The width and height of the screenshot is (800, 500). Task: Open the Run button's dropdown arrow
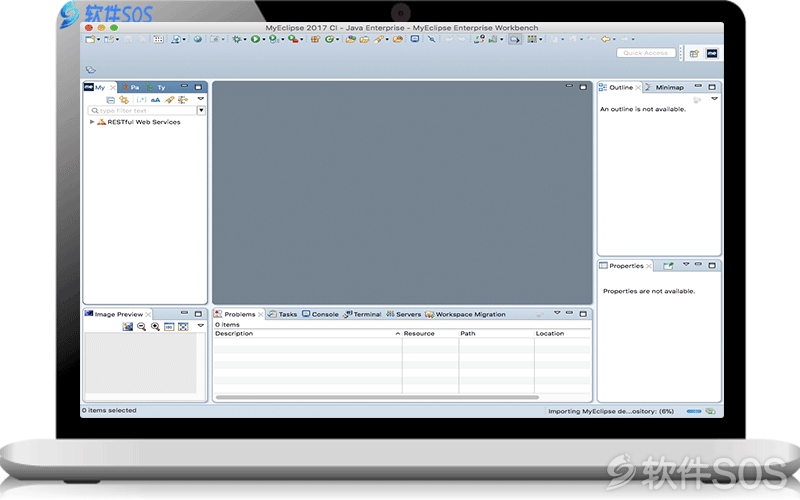tap(263, 40)
